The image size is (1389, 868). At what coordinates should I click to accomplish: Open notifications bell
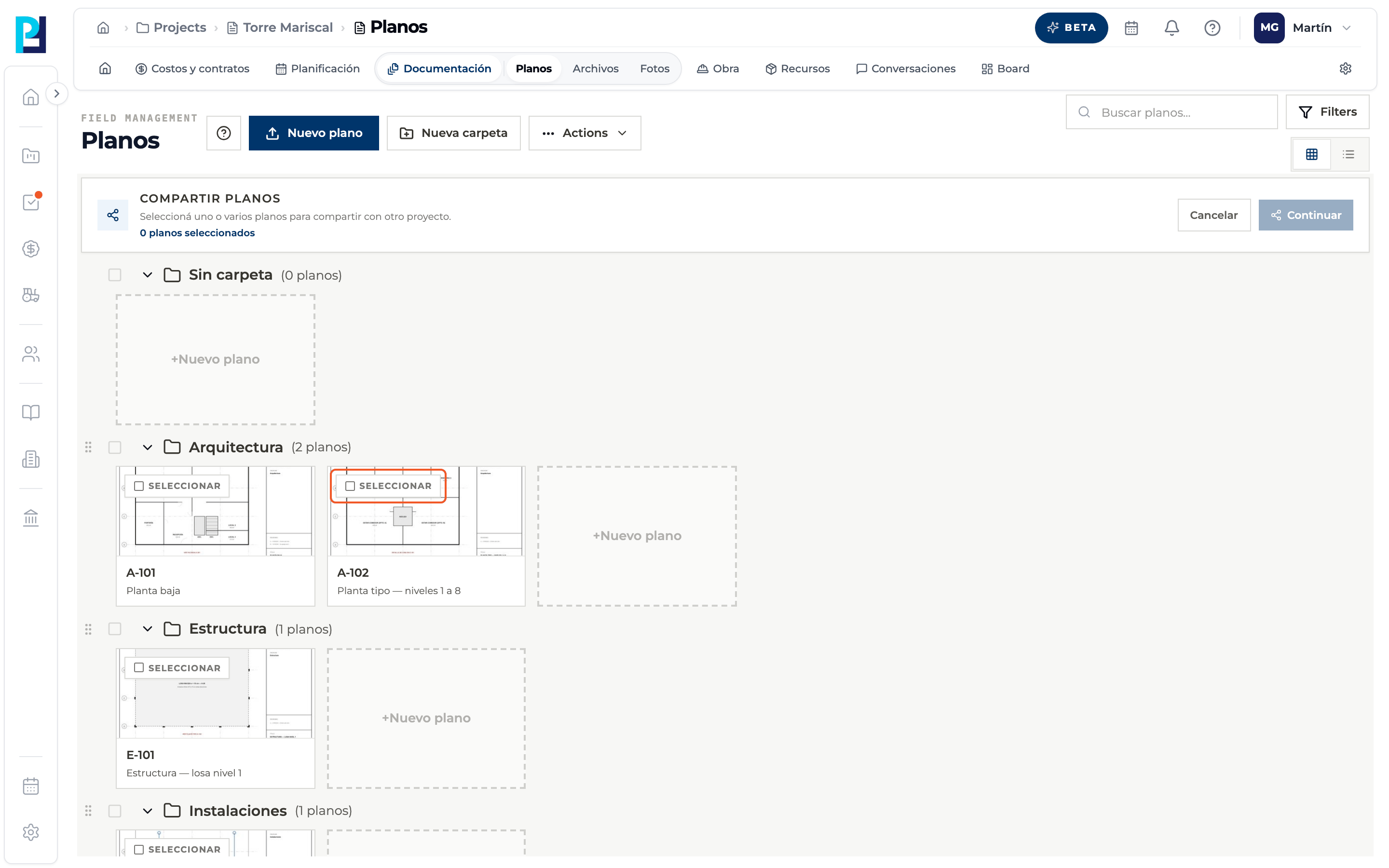coord(1171,27)
